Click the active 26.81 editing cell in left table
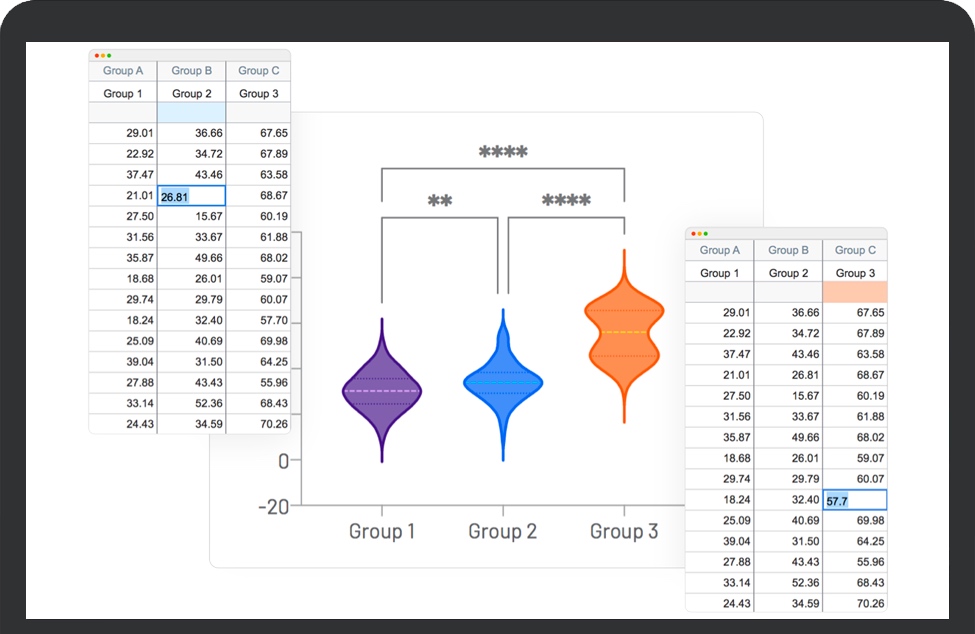Image resolution: width=975 pixels, height=634 pixels. coord(192,197)
